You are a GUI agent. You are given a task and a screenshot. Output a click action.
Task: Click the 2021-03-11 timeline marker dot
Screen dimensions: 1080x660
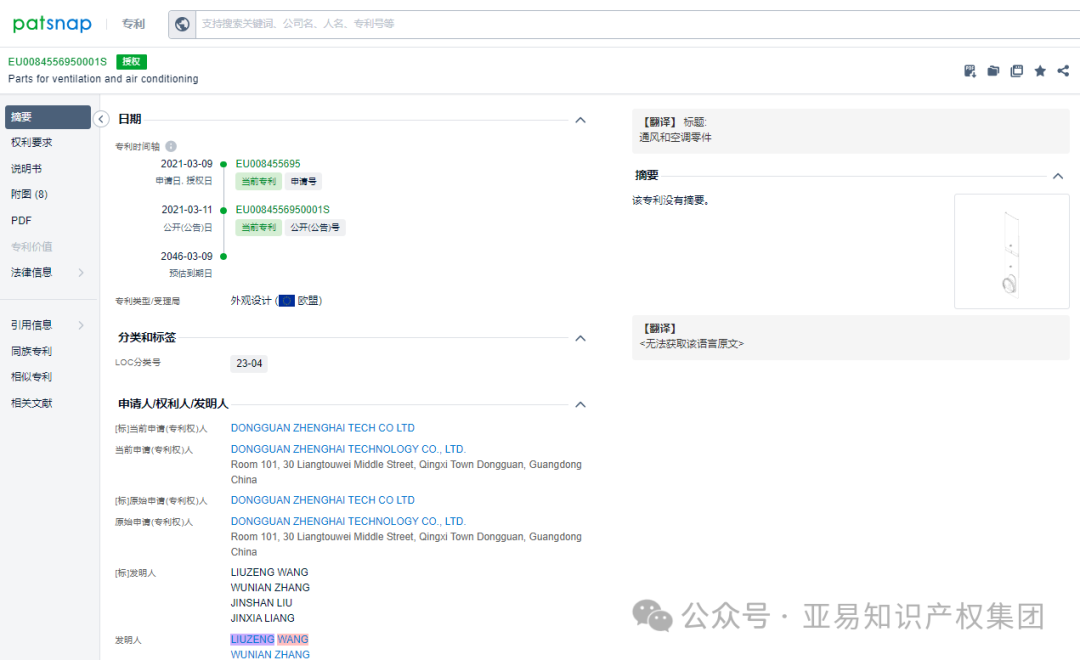tap(223, 210)
